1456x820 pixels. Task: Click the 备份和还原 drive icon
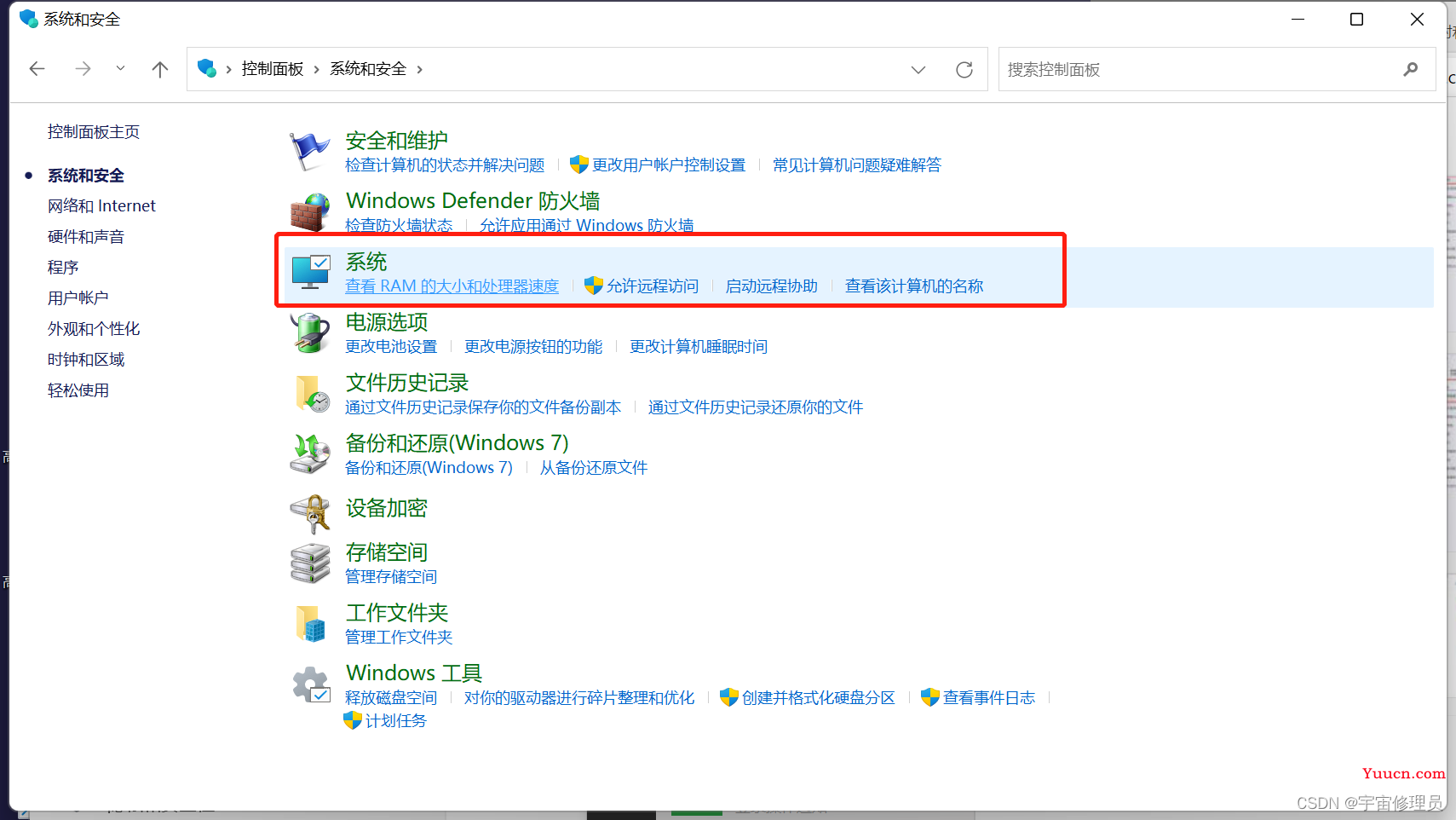tap(309, 453)
